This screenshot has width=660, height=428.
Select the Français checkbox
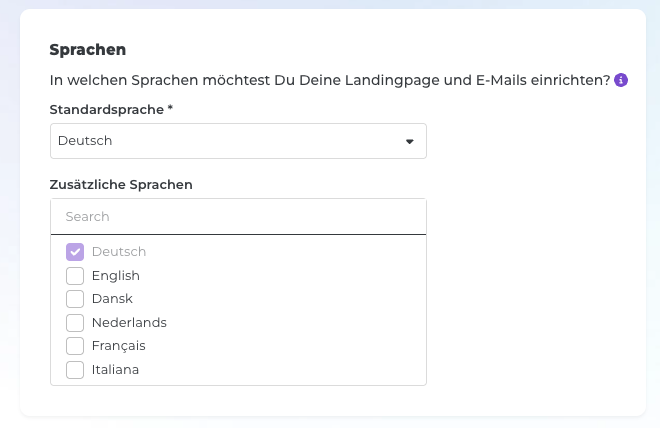click(75, 346)
